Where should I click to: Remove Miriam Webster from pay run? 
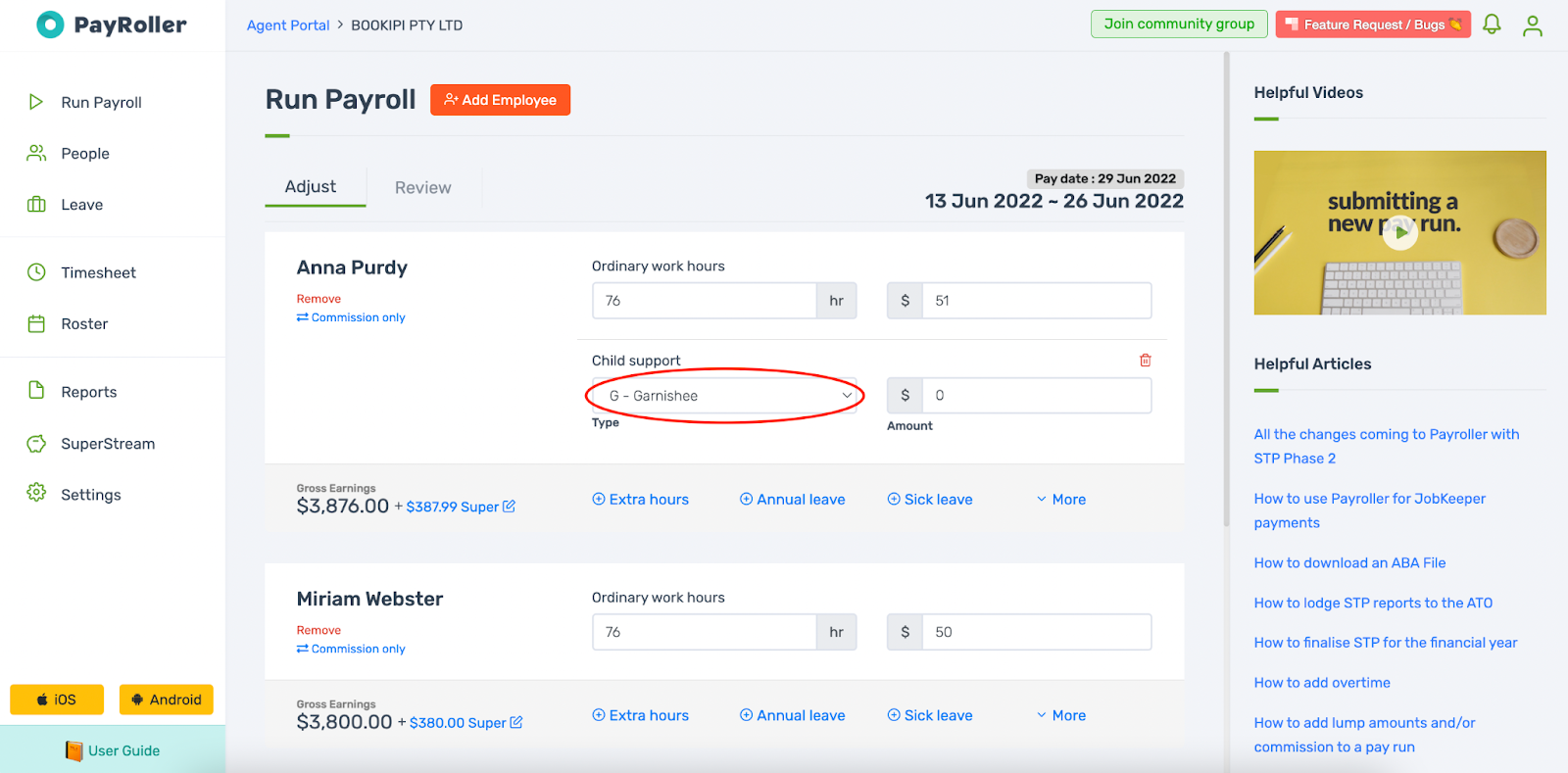(318, 630)
